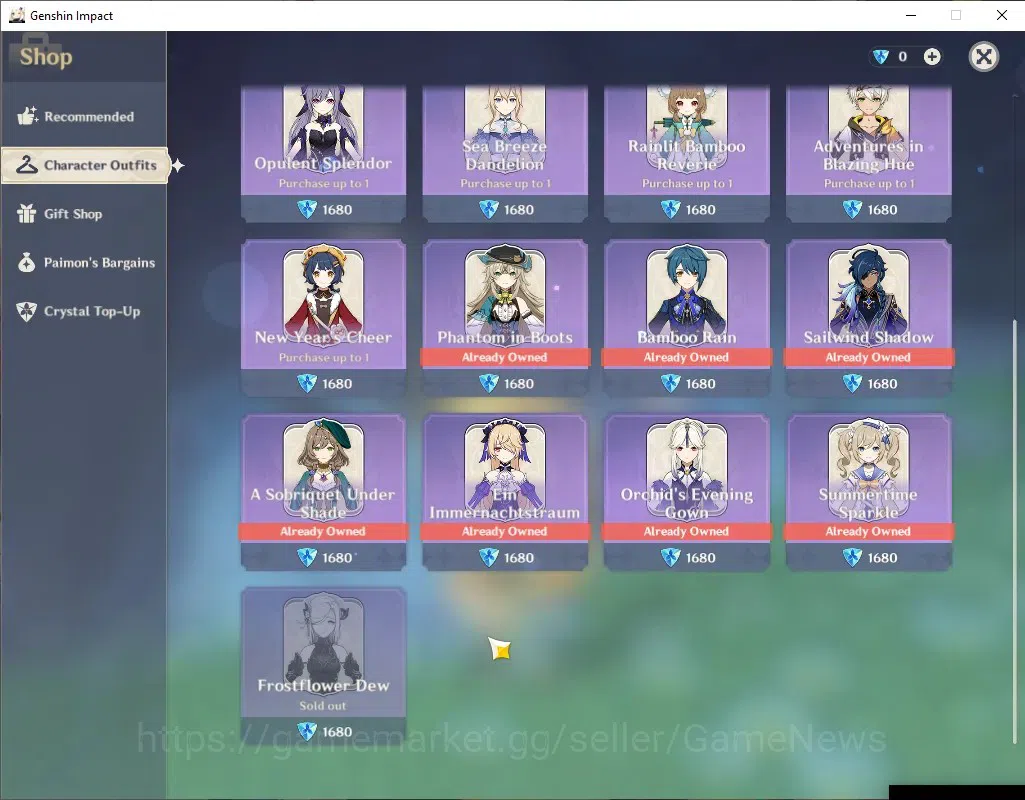
Task: Click the Genshin Impact title bar app icon
Action: [x=16, y=15]
